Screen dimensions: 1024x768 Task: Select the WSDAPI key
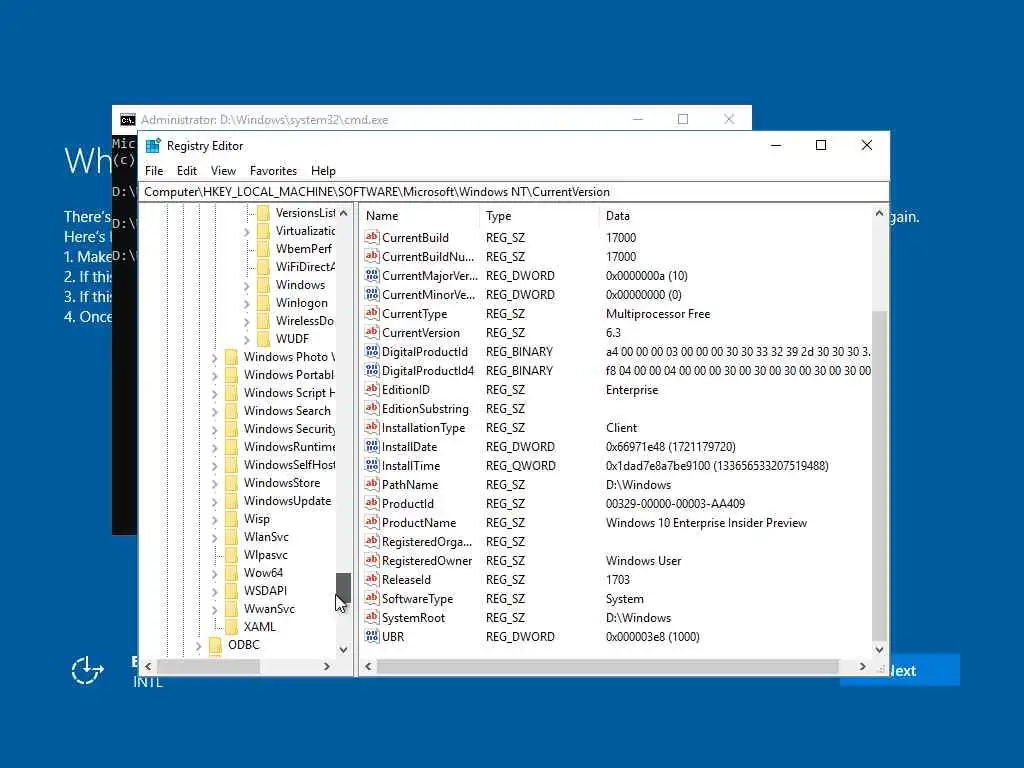265,590
